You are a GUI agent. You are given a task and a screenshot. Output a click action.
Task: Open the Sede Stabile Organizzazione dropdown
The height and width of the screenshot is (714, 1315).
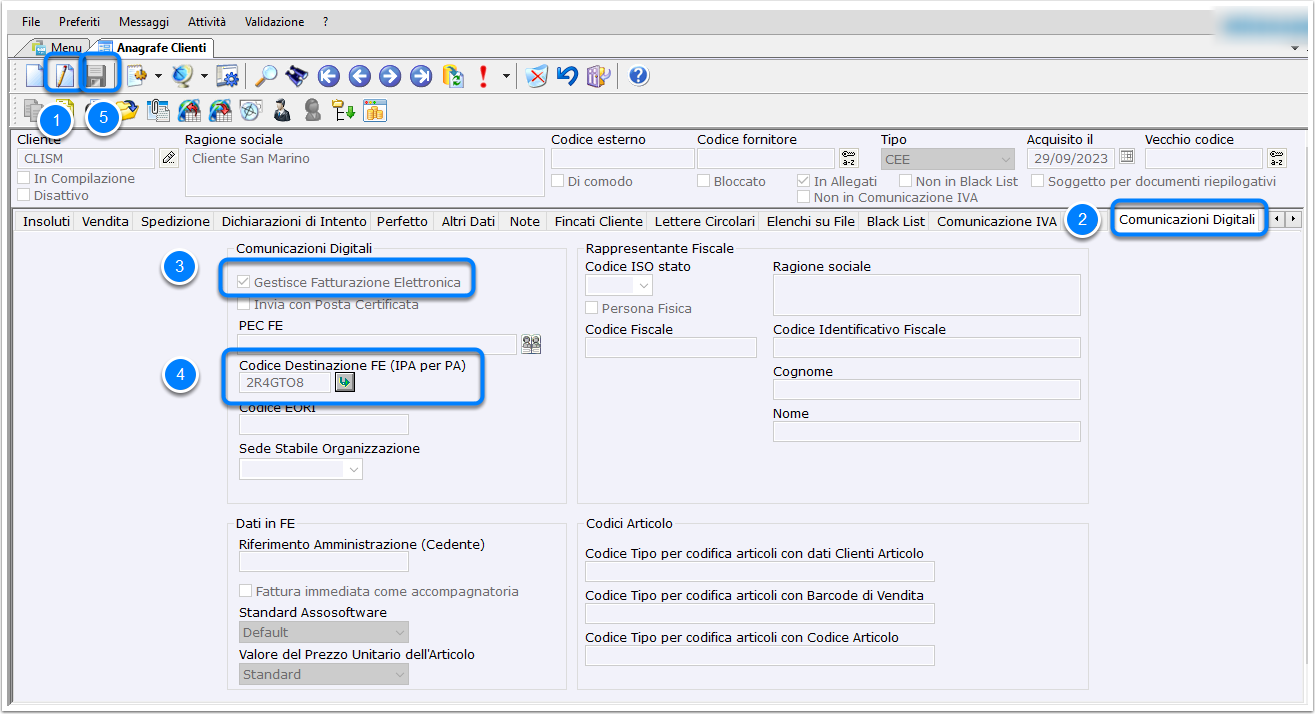click(x=301, y=469)
